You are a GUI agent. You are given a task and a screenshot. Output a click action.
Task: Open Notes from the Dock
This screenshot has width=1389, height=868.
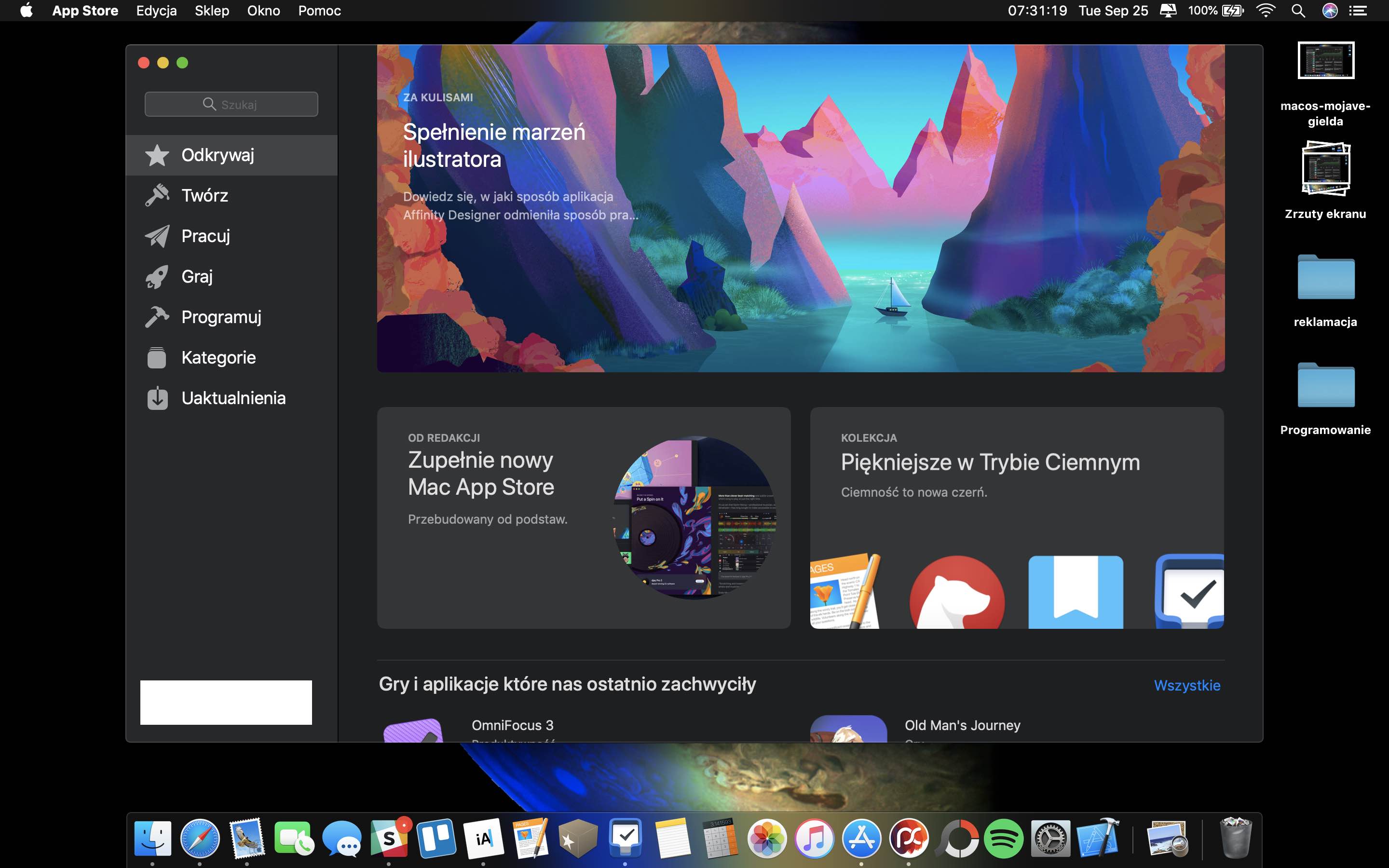[x=672, y=839]
